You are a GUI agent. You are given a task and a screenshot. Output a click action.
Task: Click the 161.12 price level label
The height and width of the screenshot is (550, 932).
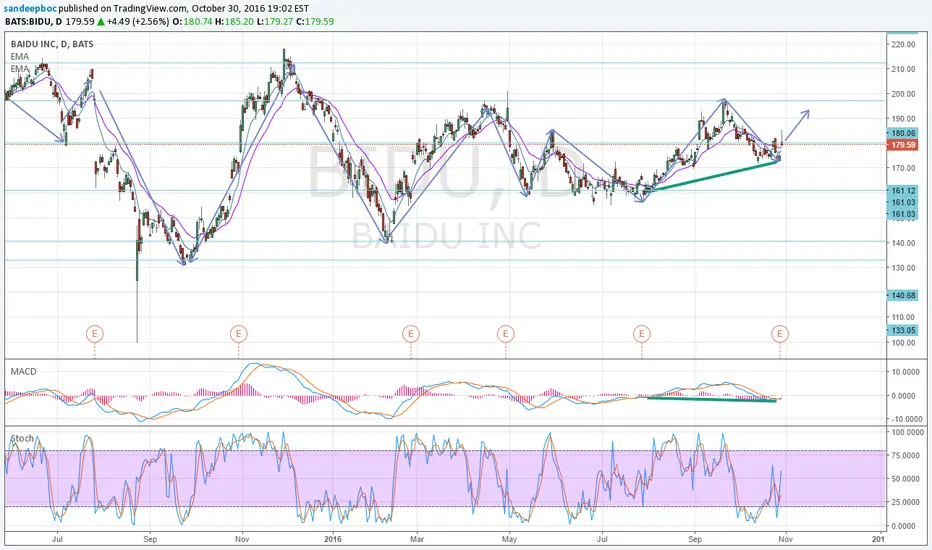[902, 191]
